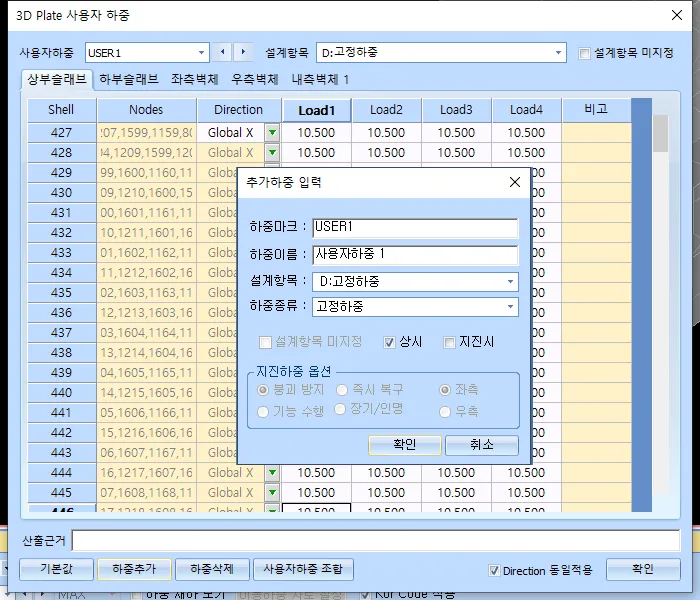700x600 pixels.
Task: Click Nodes cell for shell 439
Action: [x=146, y=372]
